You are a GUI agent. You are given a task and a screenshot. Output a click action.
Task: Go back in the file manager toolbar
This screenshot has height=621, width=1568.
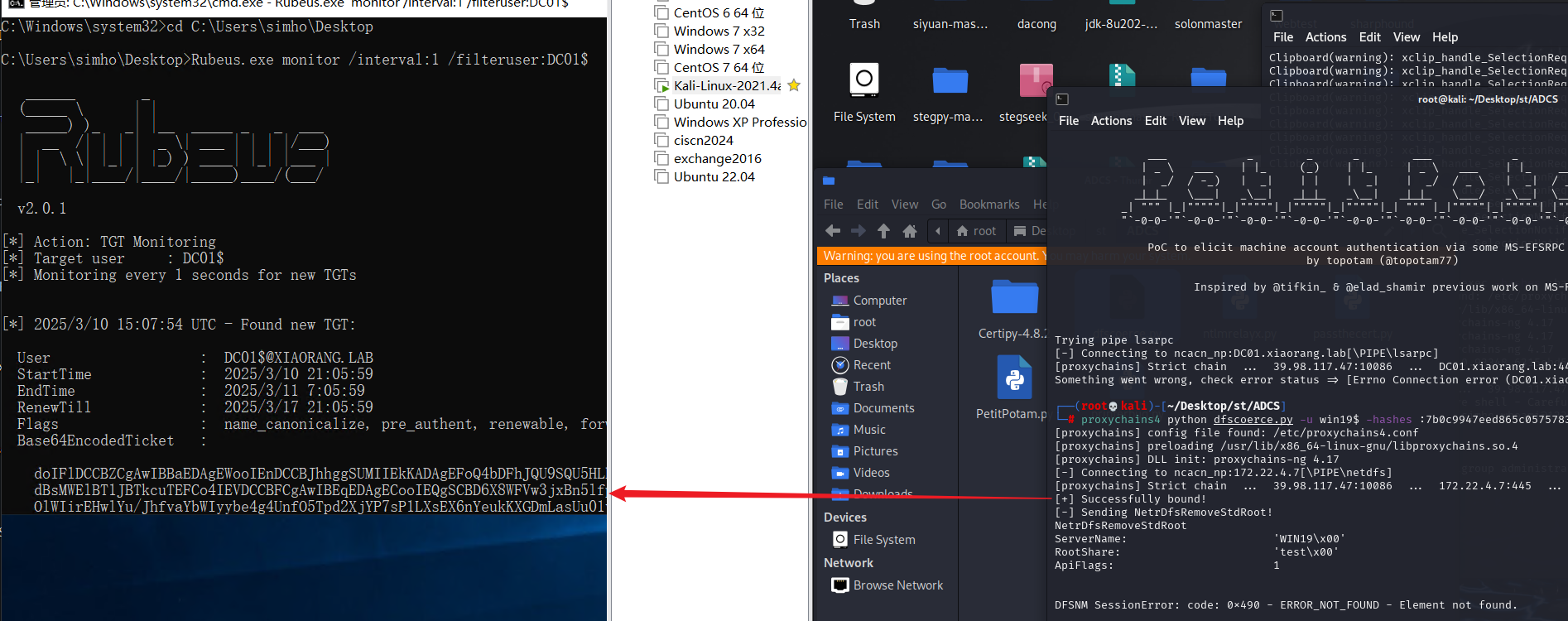(x=833, y=231)
